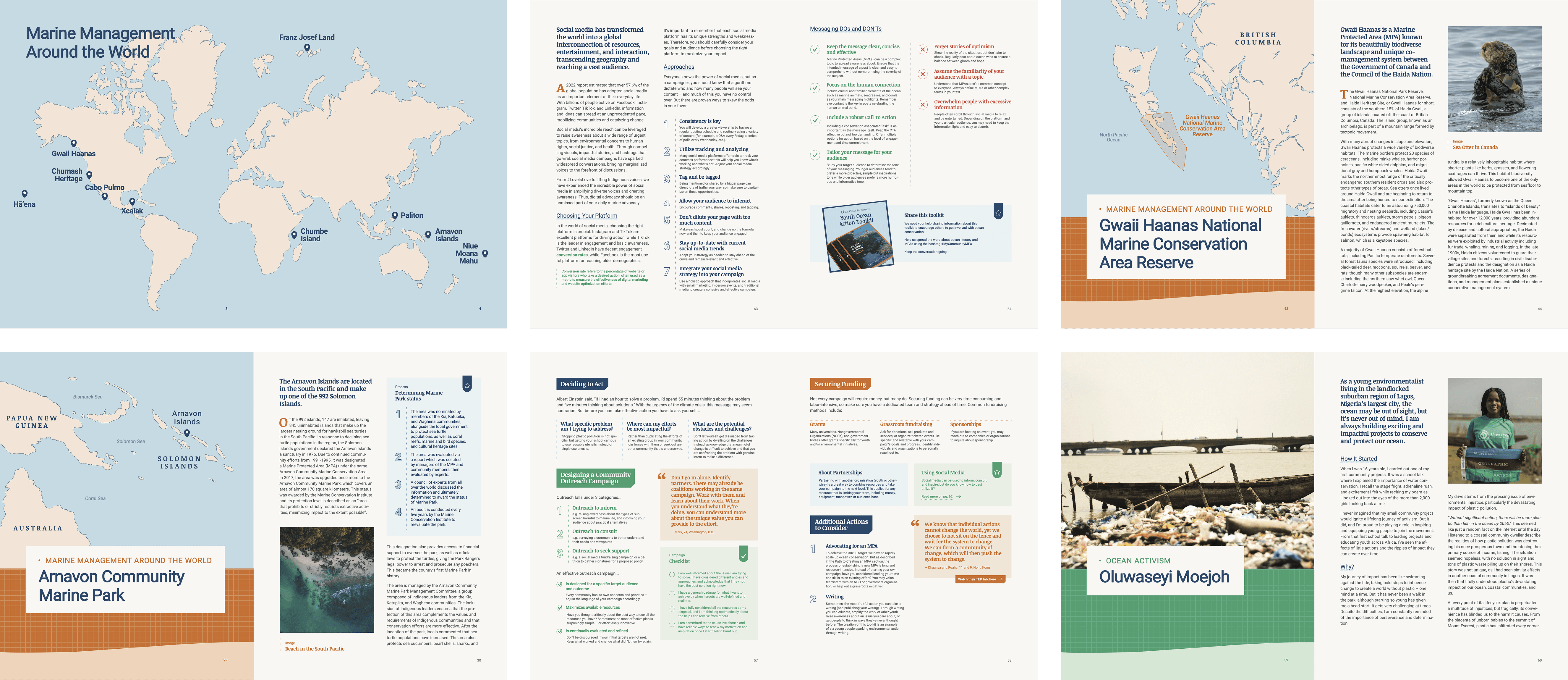The height and width of the screenshot is (680, 1568).
Task: Click star badge on 'Using Social Media' card
Action: (997, 471)
